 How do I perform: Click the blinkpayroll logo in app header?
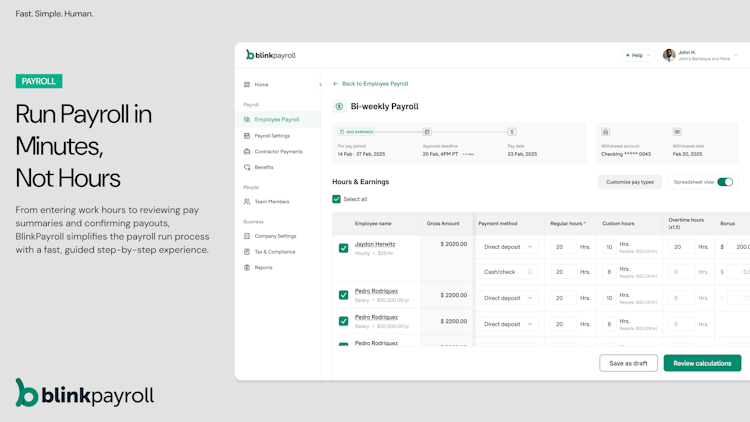click(271, 55)
